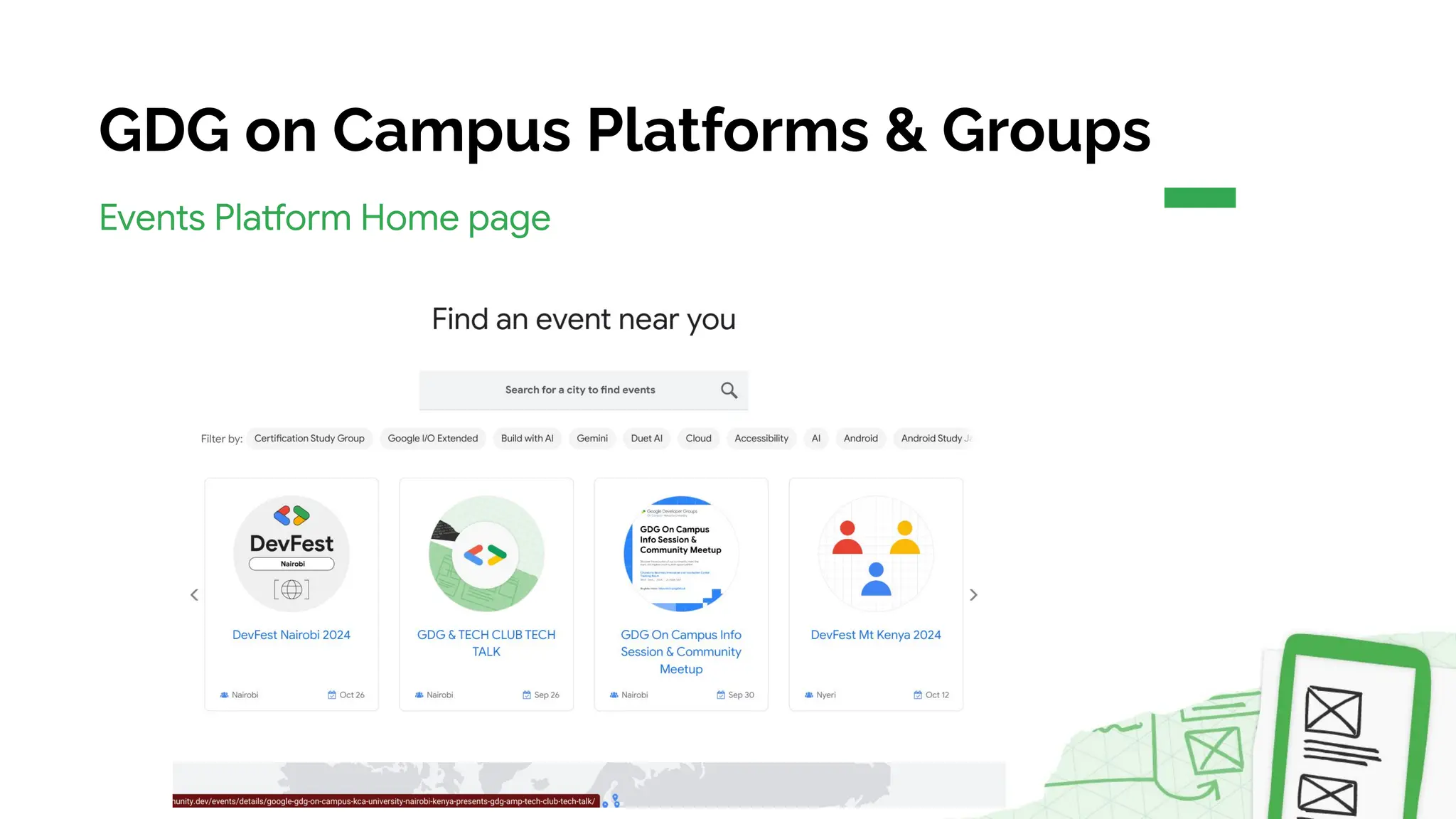Viewport: 1456px width, 819px height.
Task: Show next events with right chevron
Action: pyautogui.click(x=973, y=595)
